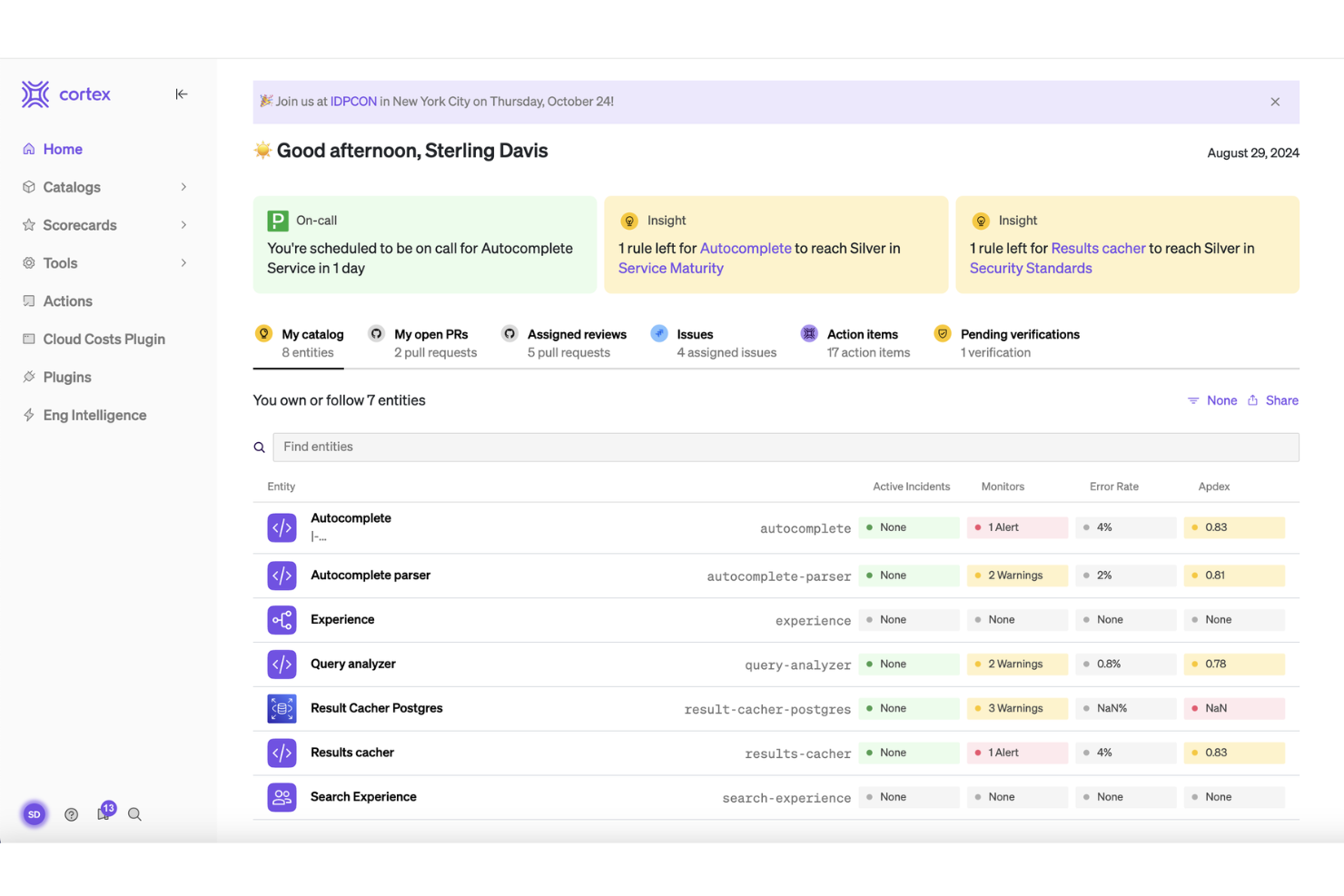The image size is (1344, 896).
Task: Dismiss the IDPCON announcement banner
Action: point(1275,102)
